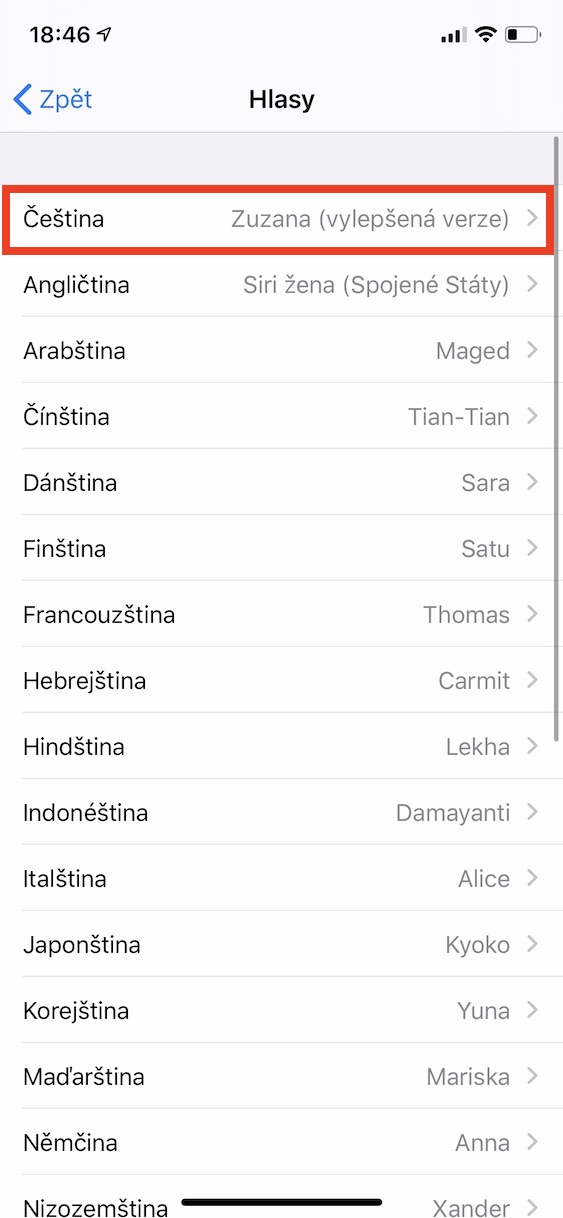
Task: Tap the chevron next to Satu
Action: coord(532,548)
